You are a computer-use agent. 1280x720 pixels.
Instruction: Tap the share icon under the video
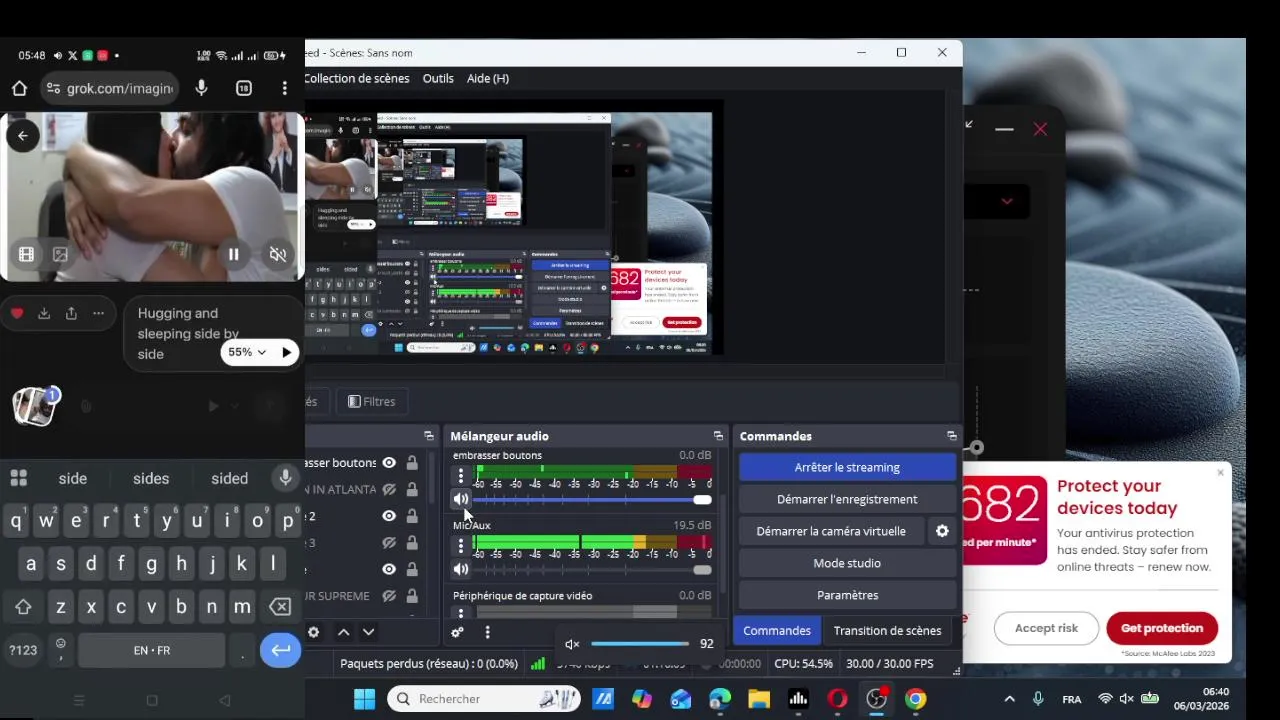(71, 313)
